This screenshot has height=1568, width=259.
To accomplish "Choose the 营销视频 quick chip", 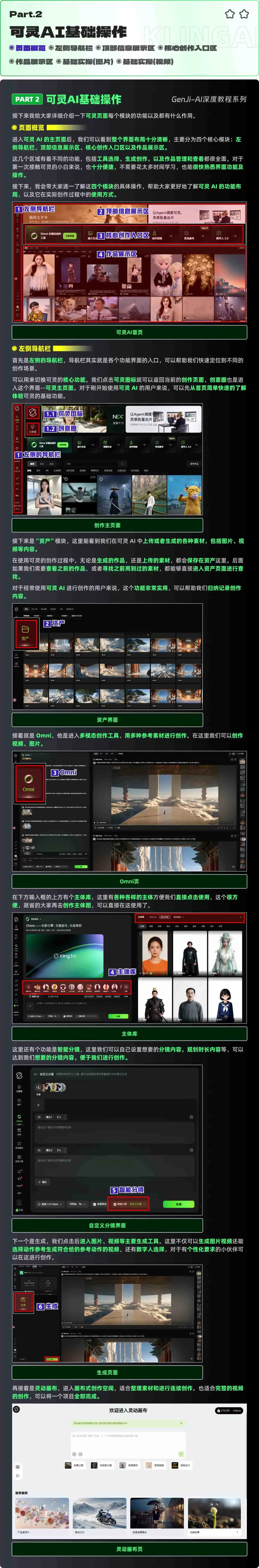I will pyautogui.click(x=156, y=1465).
